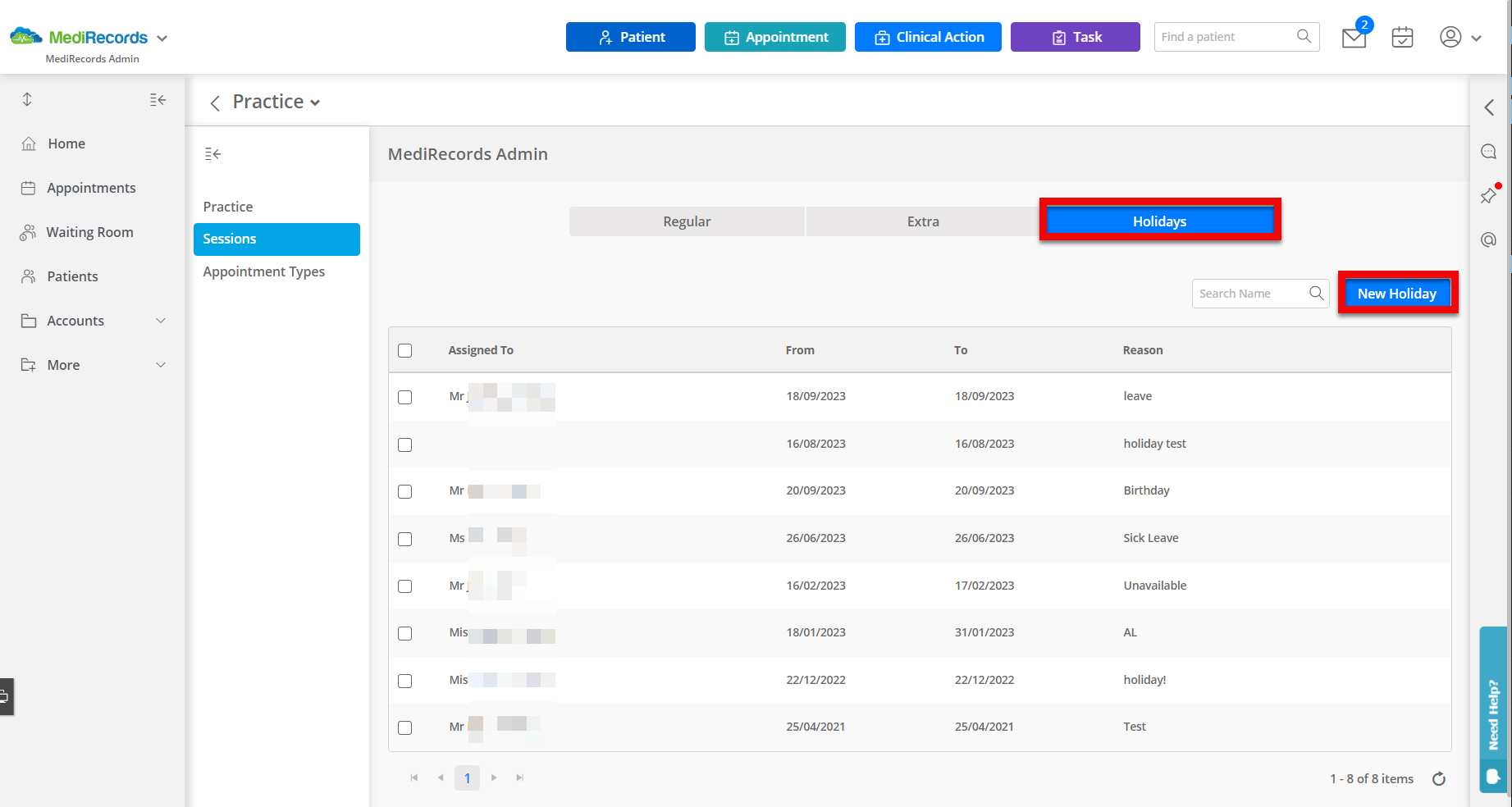The image size is (1512, 807).
Task: Open Practice in the submenu
Action: point(228,207)
